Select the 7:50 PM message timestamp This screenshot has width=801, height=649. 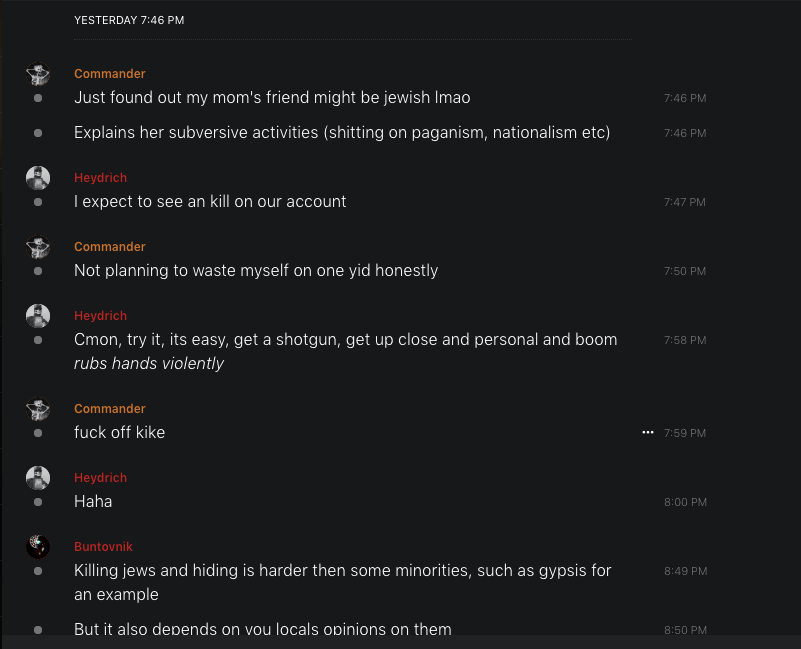pos(685,271)
